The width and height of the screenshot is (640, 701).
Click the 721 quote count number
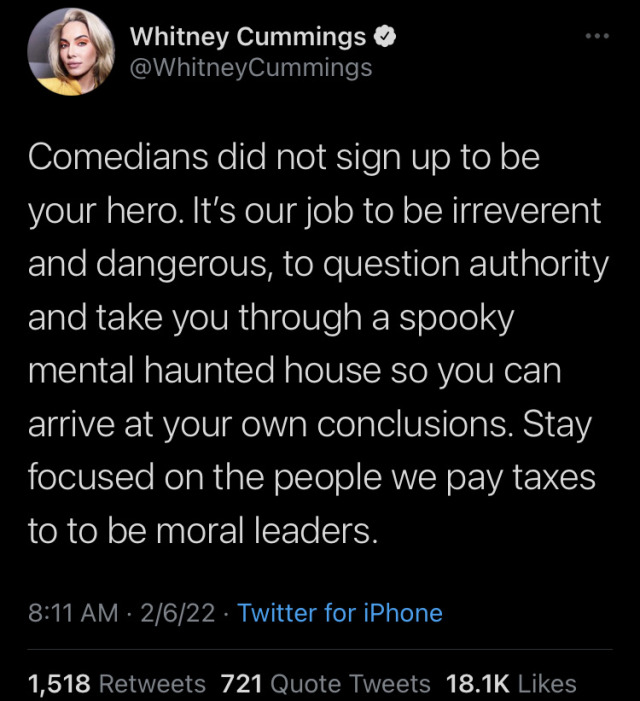point(241,684)
